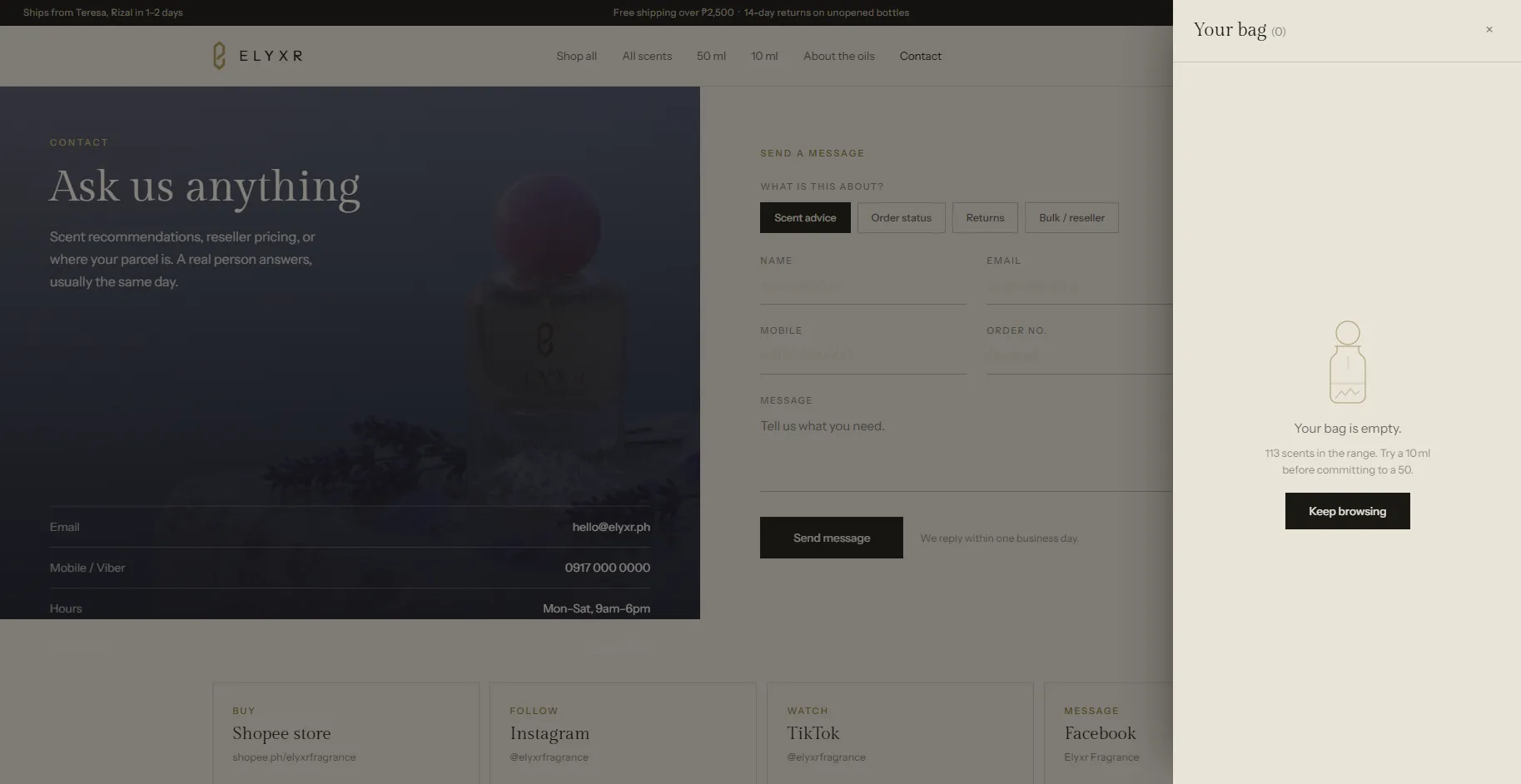Go to All scents in navigation
This screenshot has width=1521, height=784.
pos(647,56)
